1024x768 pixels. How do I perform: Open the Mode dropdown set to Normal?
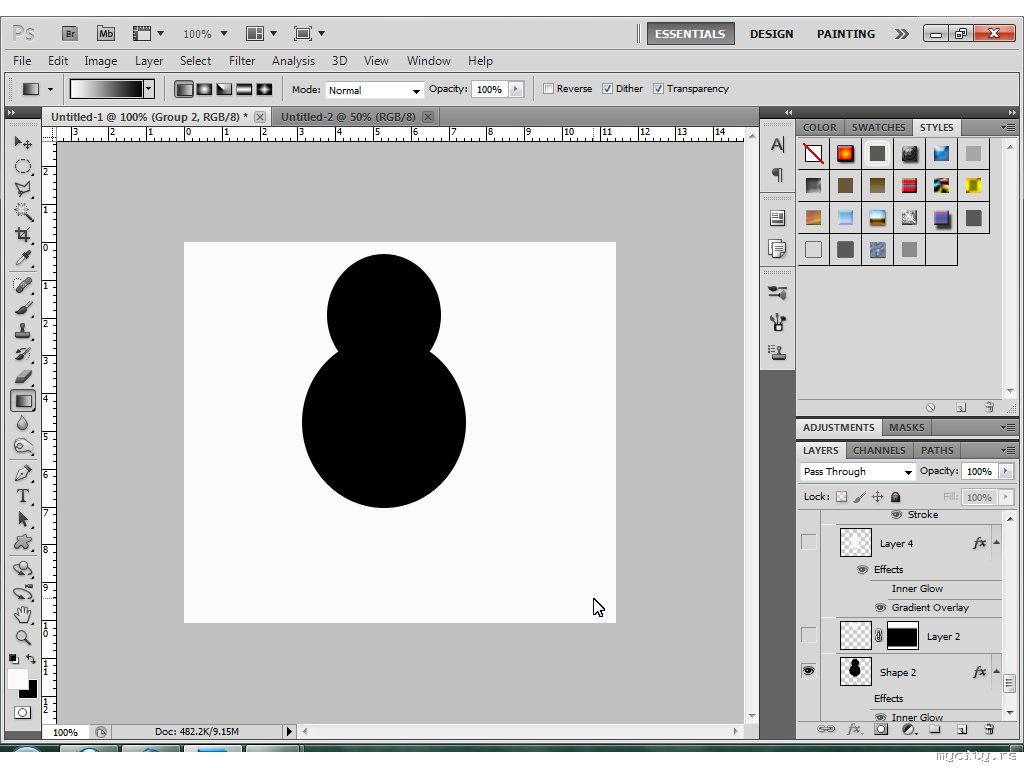point(373,90)
